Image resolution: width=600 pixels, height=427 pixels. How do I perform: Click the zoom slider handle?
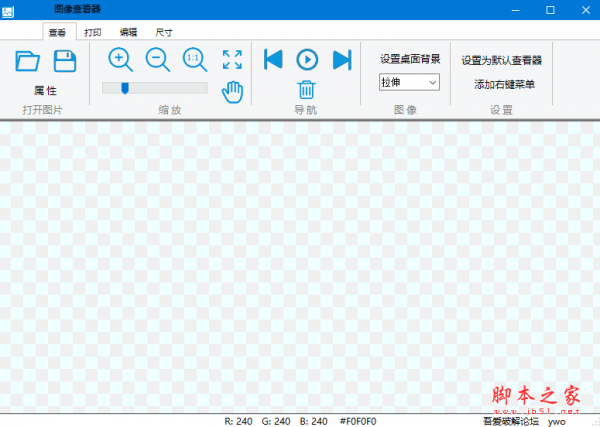coord(125,88)
